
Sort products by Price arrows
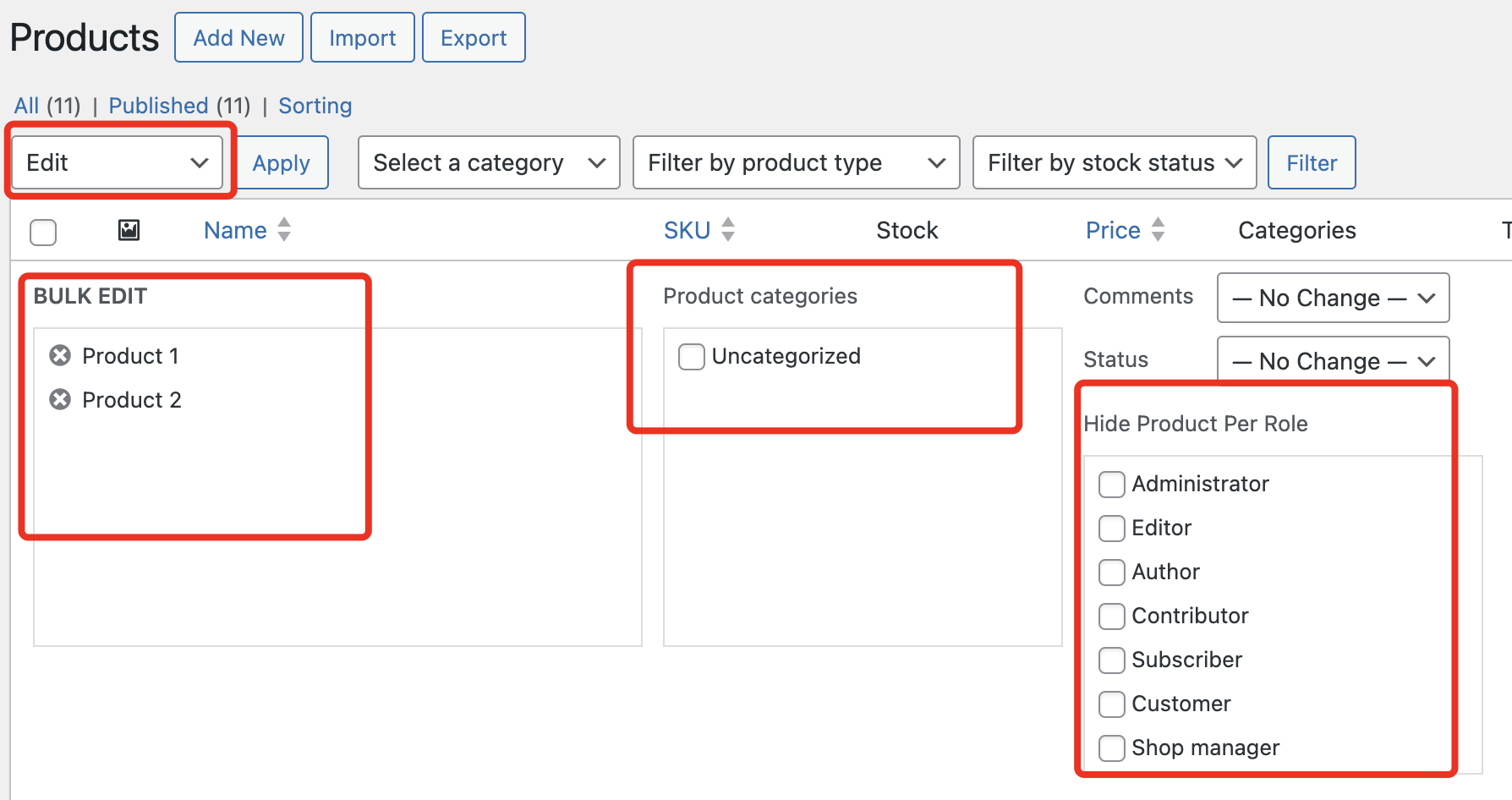1158,230
